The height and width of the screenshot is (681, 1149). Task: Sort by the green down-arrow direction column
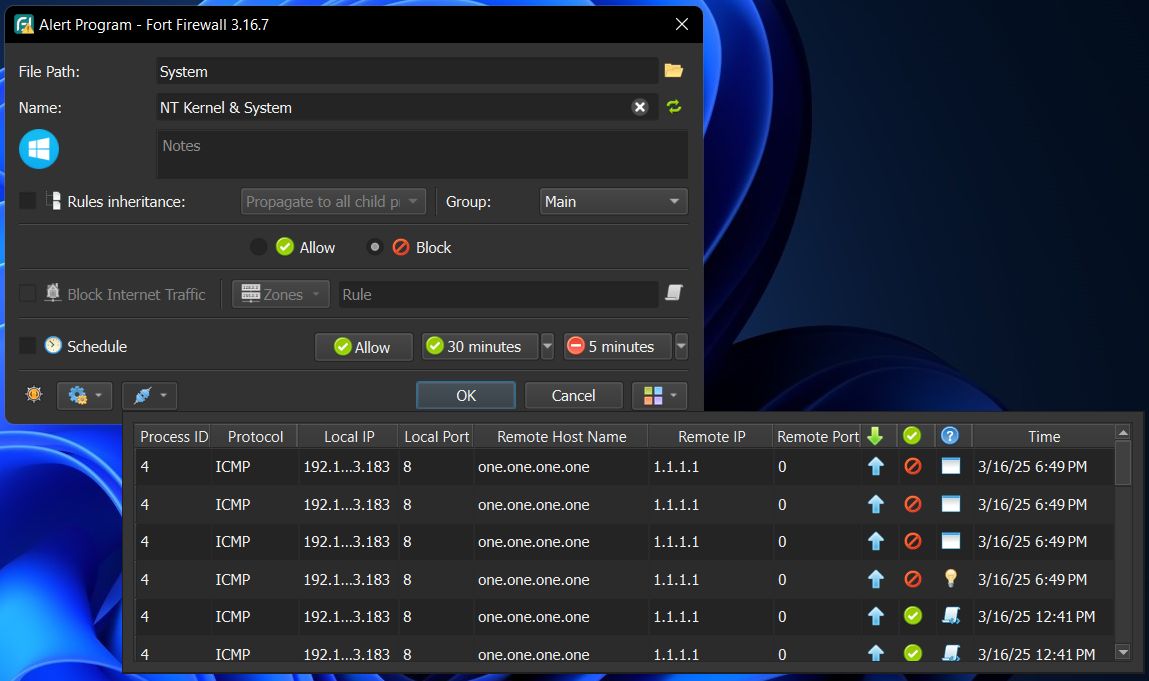click(875, 436)
